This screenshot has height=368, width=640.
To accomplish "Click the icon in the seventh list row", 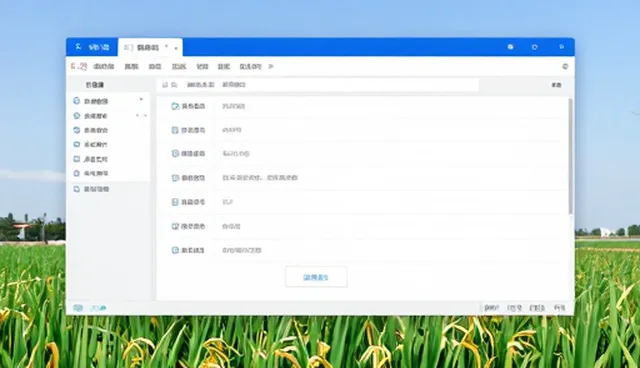I will (175, 250).
